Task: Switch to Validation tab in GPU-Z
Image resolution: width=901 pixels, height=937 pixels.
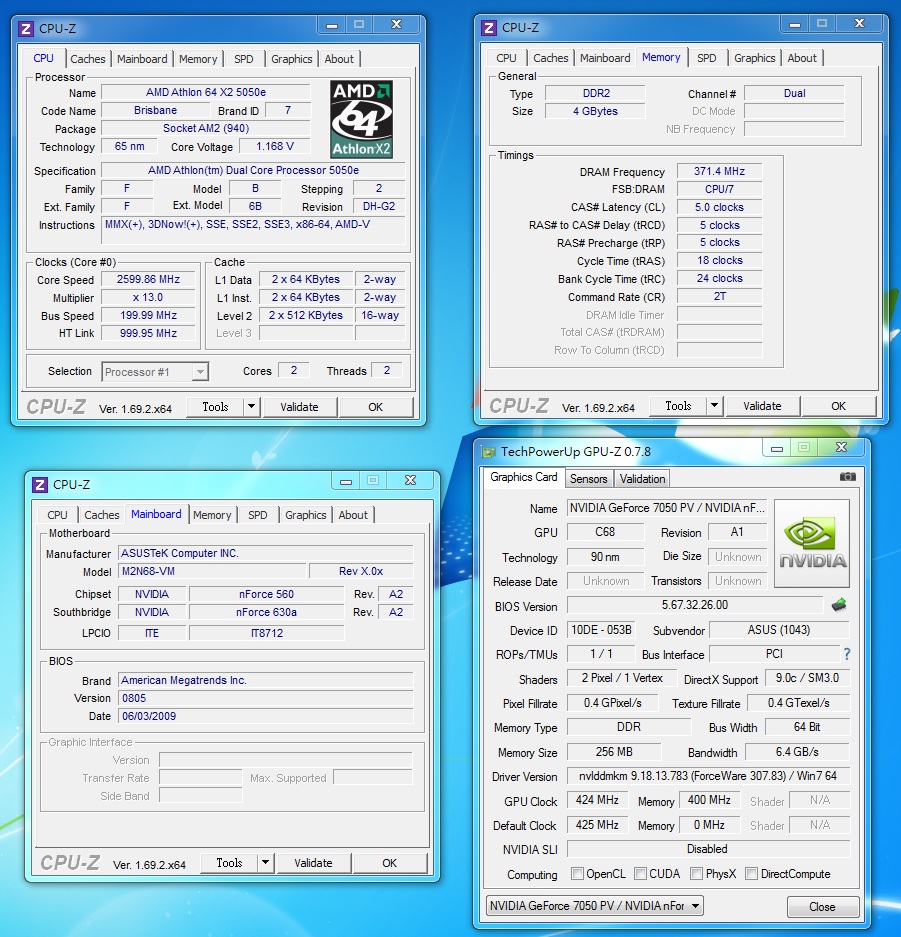Action: [642, 479]
